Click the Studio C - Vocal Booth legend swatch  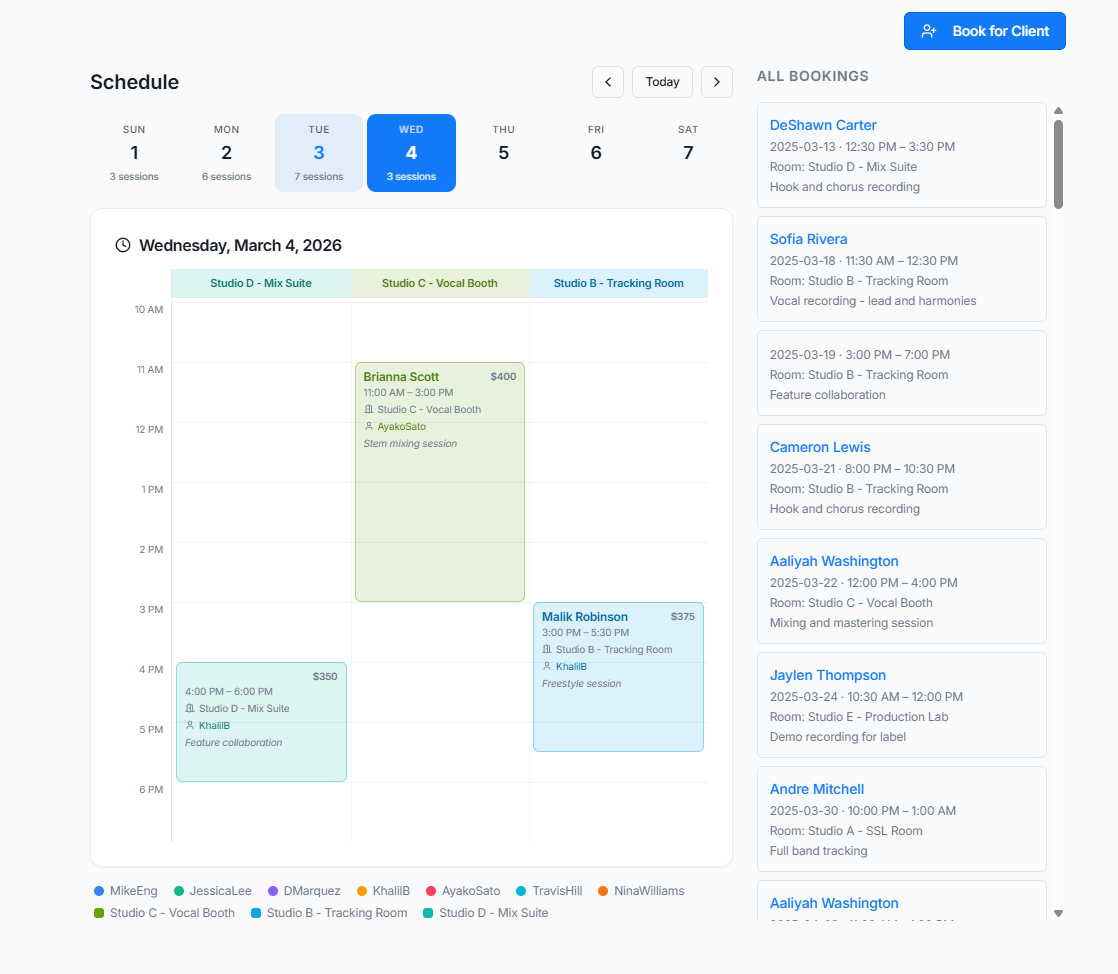(99, 913)
